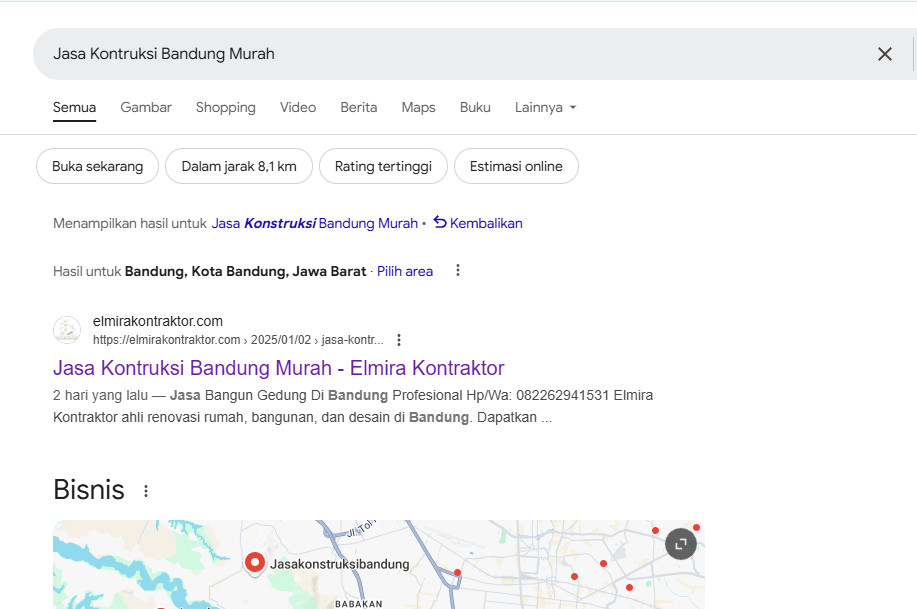The image size is (917, 609).
Task: Switch to the Gambar tab
Action: point(146,108)
